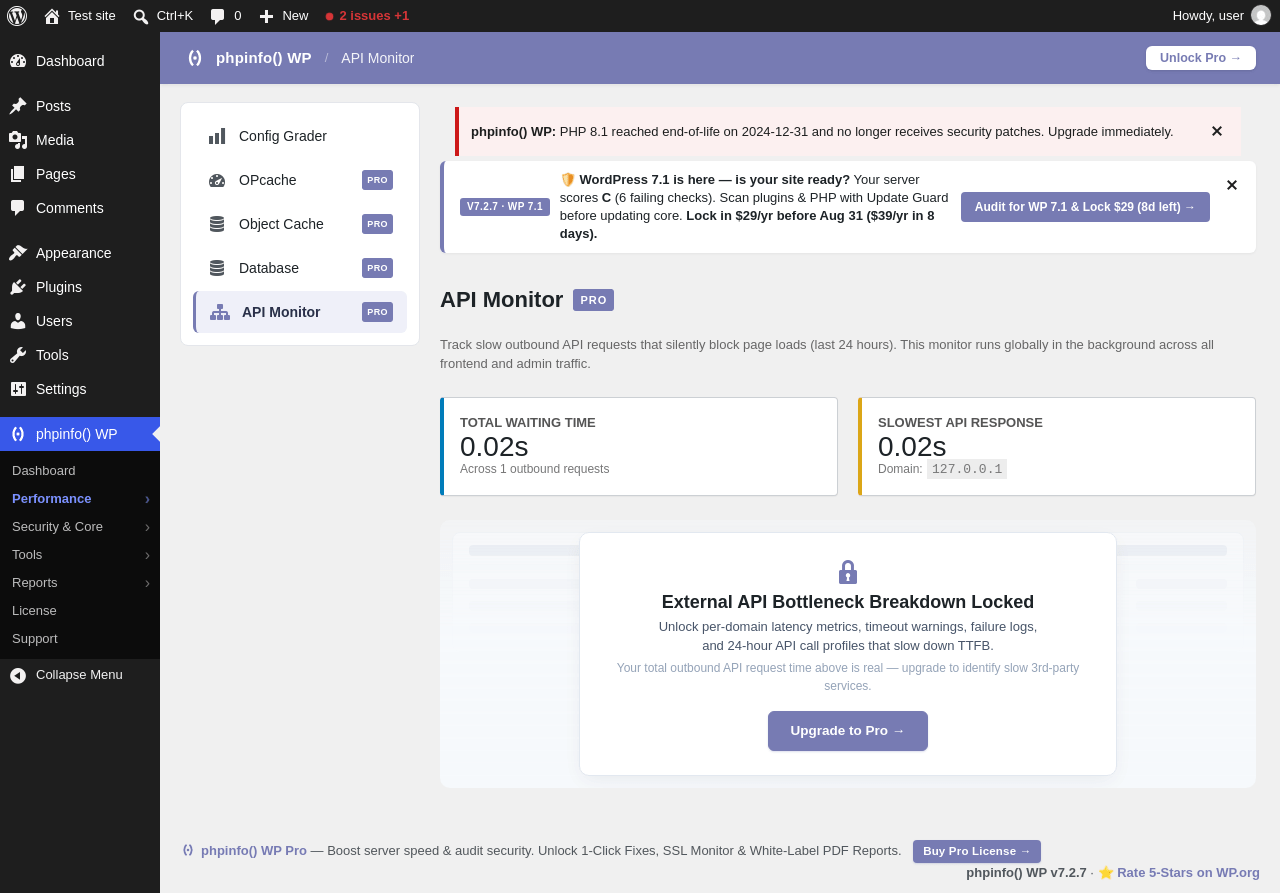1280x893 pixels.
Task: Click the Dashboard gauge icon in sidebar
Action: (x=18, y=61)
